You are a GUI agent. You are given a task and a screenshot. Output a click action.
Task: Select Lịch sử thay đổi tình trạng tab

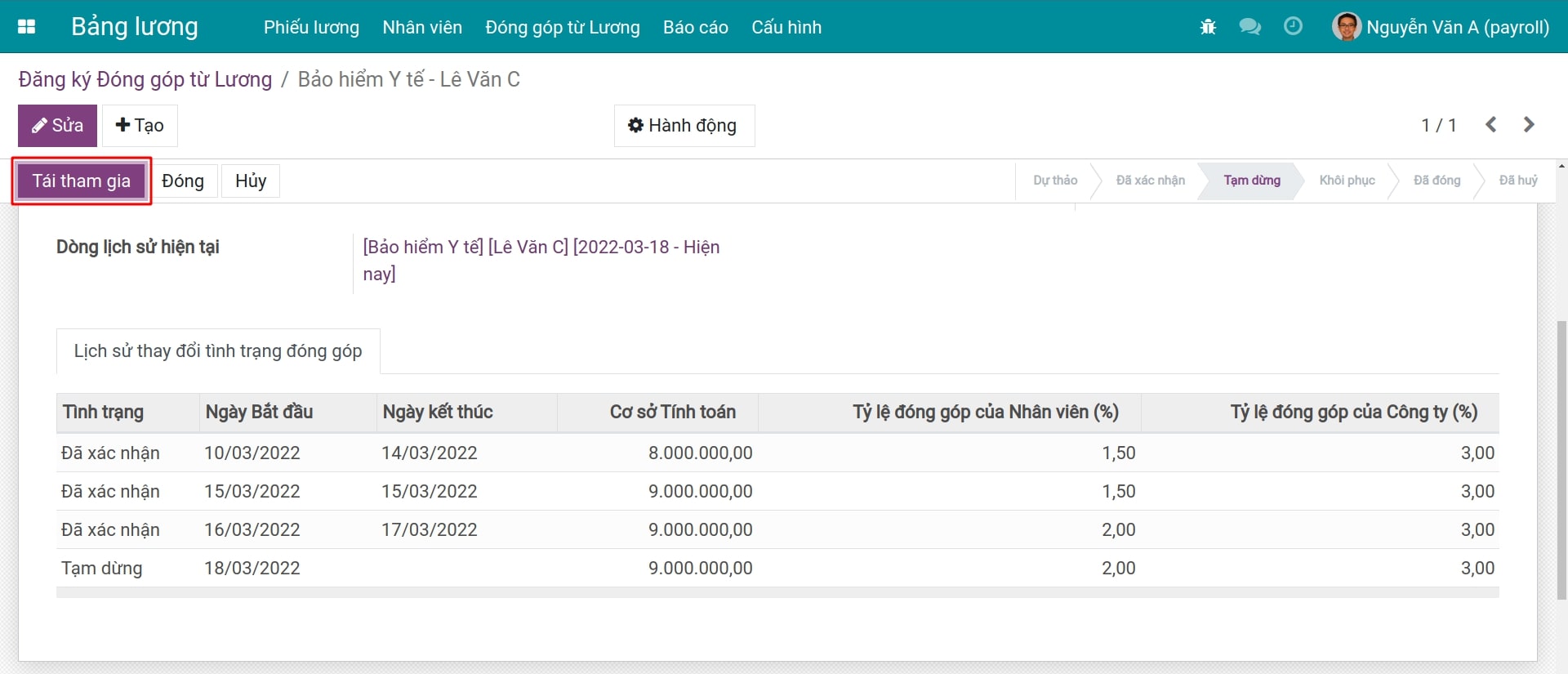[x=218, y=351]
